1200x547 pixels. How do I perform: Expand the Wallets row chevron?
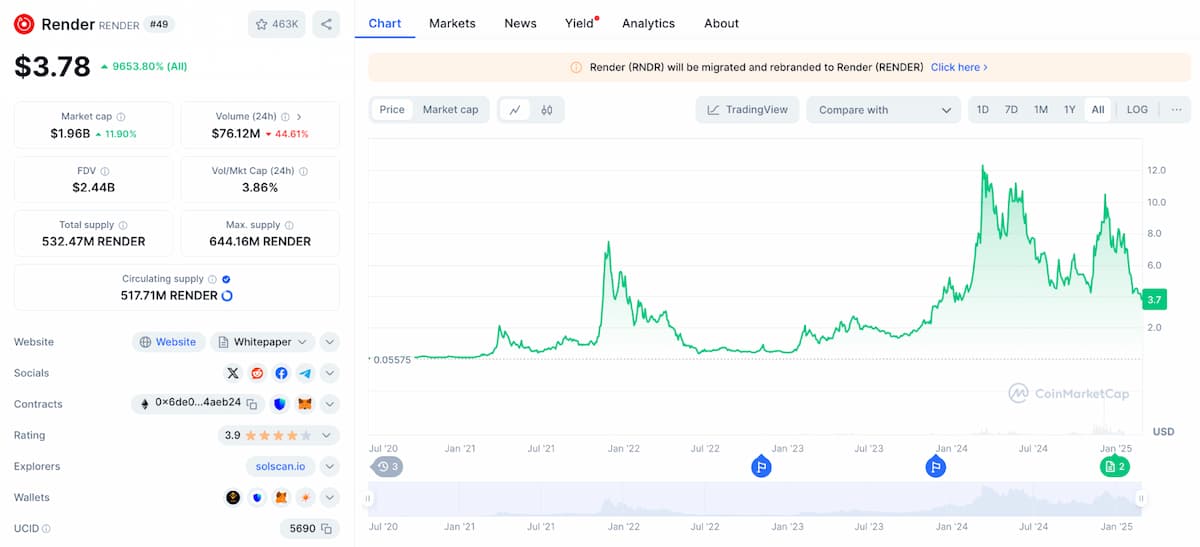tap(330, 497)
